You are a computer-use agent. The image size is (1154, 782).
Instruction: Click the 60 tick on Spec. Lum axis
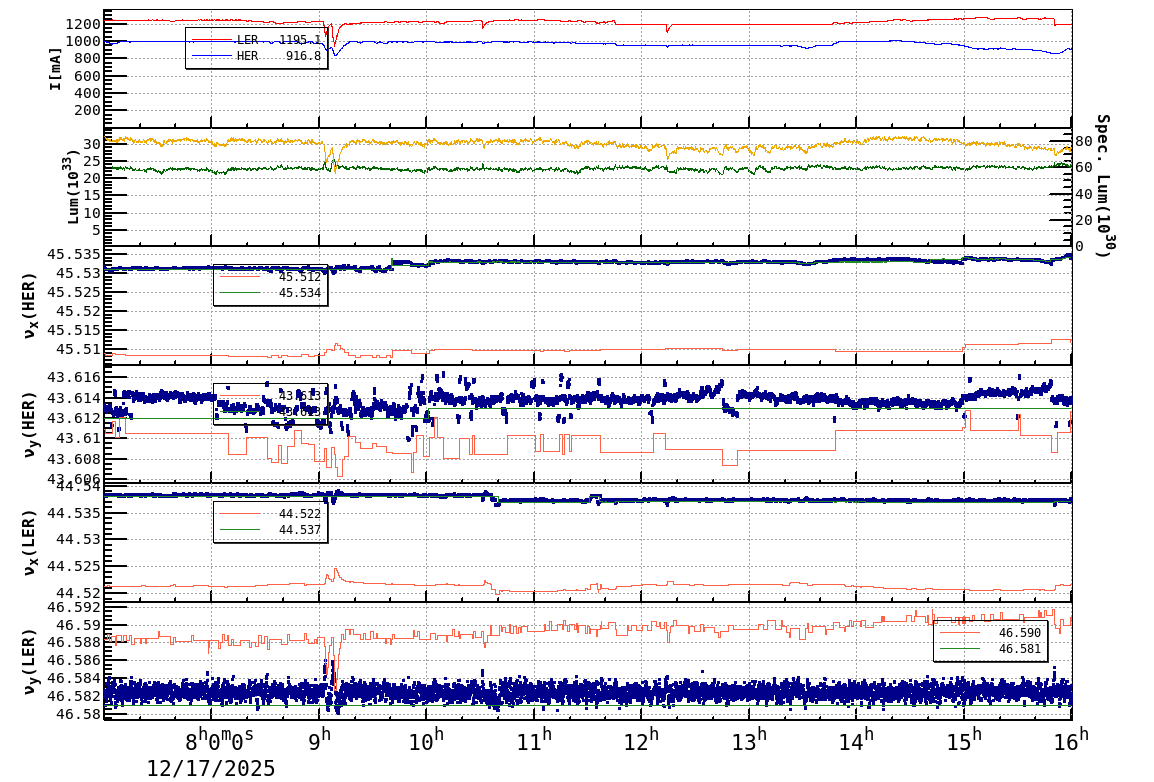coord(1083,168)
